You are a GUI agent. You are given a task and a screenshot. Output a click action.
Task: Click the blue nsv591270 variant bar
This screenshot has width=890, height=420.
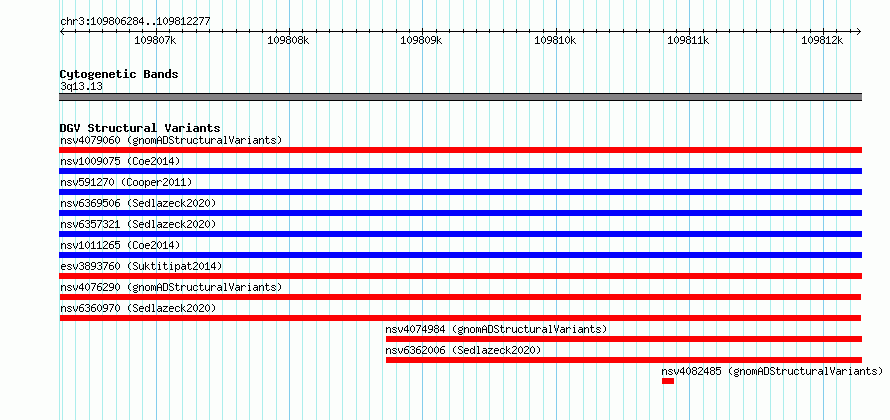click(460, 192)
